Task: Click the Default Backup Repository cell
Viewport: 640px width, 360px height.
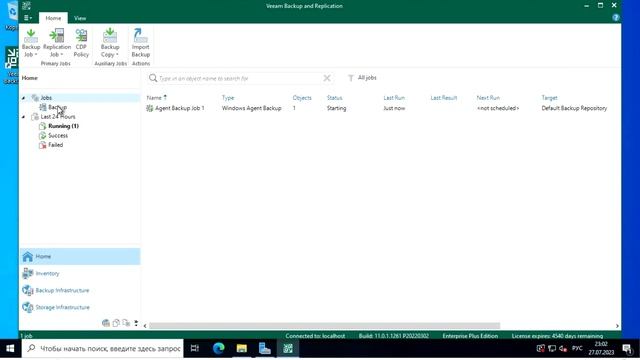Action: click(x=574, y=108)
